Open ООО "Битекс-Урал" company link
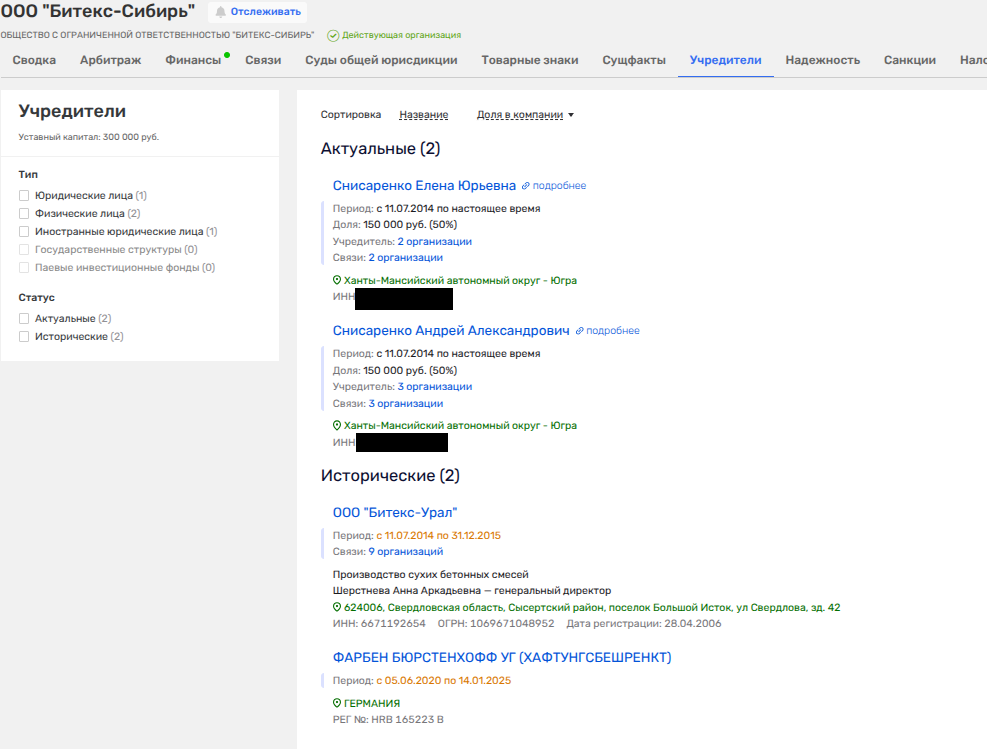 pyautogui.click(x=394, y=513)
